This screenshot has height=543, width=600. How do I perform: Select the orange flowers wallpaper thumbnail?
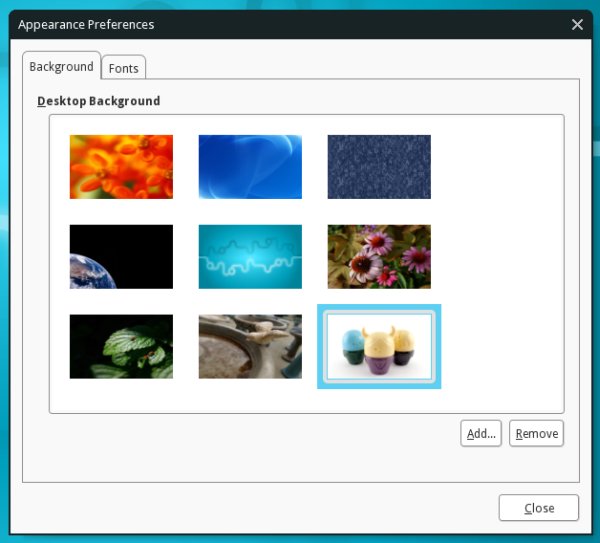[x=121, y=167]
